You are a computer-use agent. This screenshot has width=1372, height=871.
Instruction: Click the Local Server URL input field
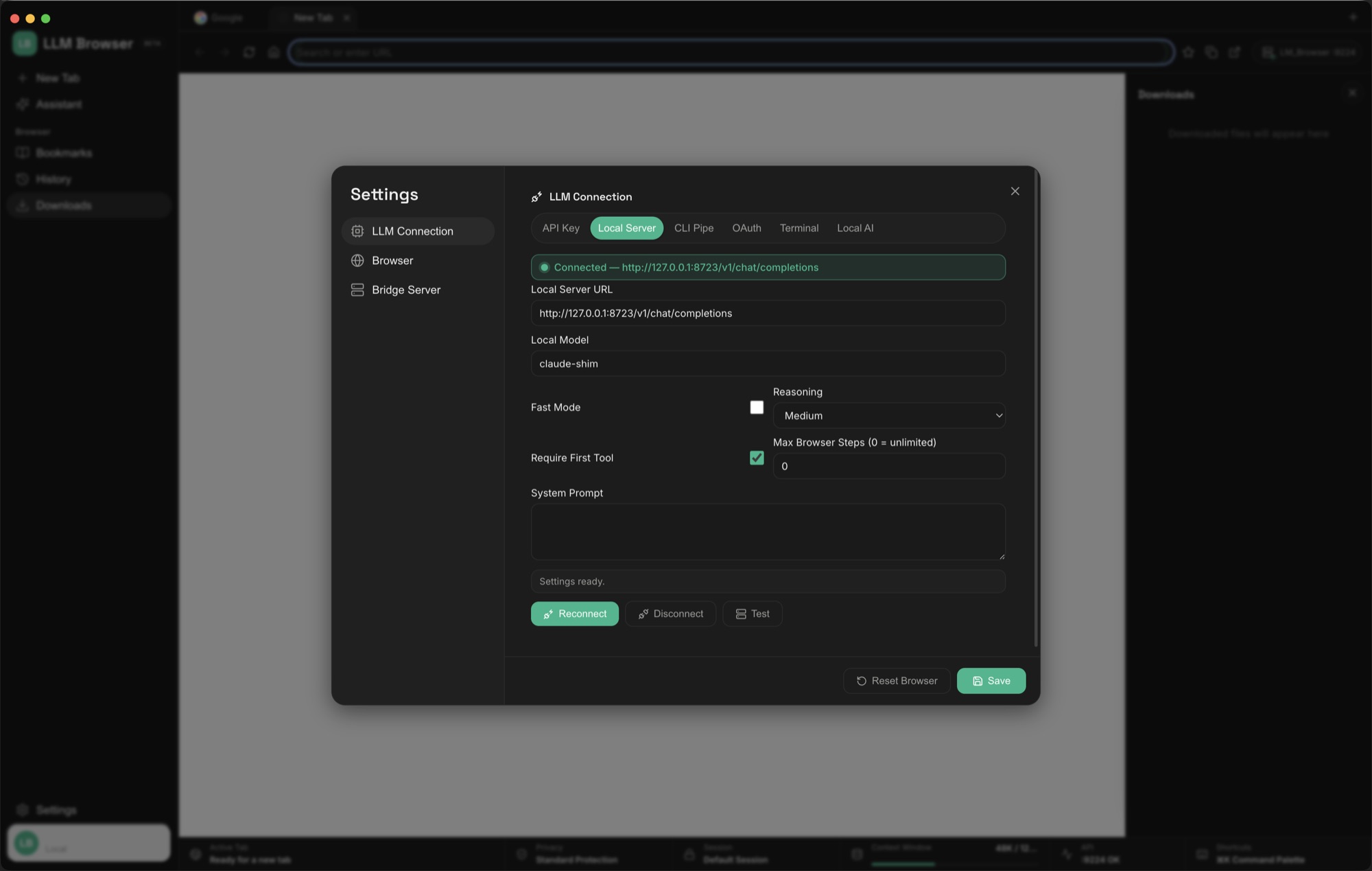click(x=768, y=313)
